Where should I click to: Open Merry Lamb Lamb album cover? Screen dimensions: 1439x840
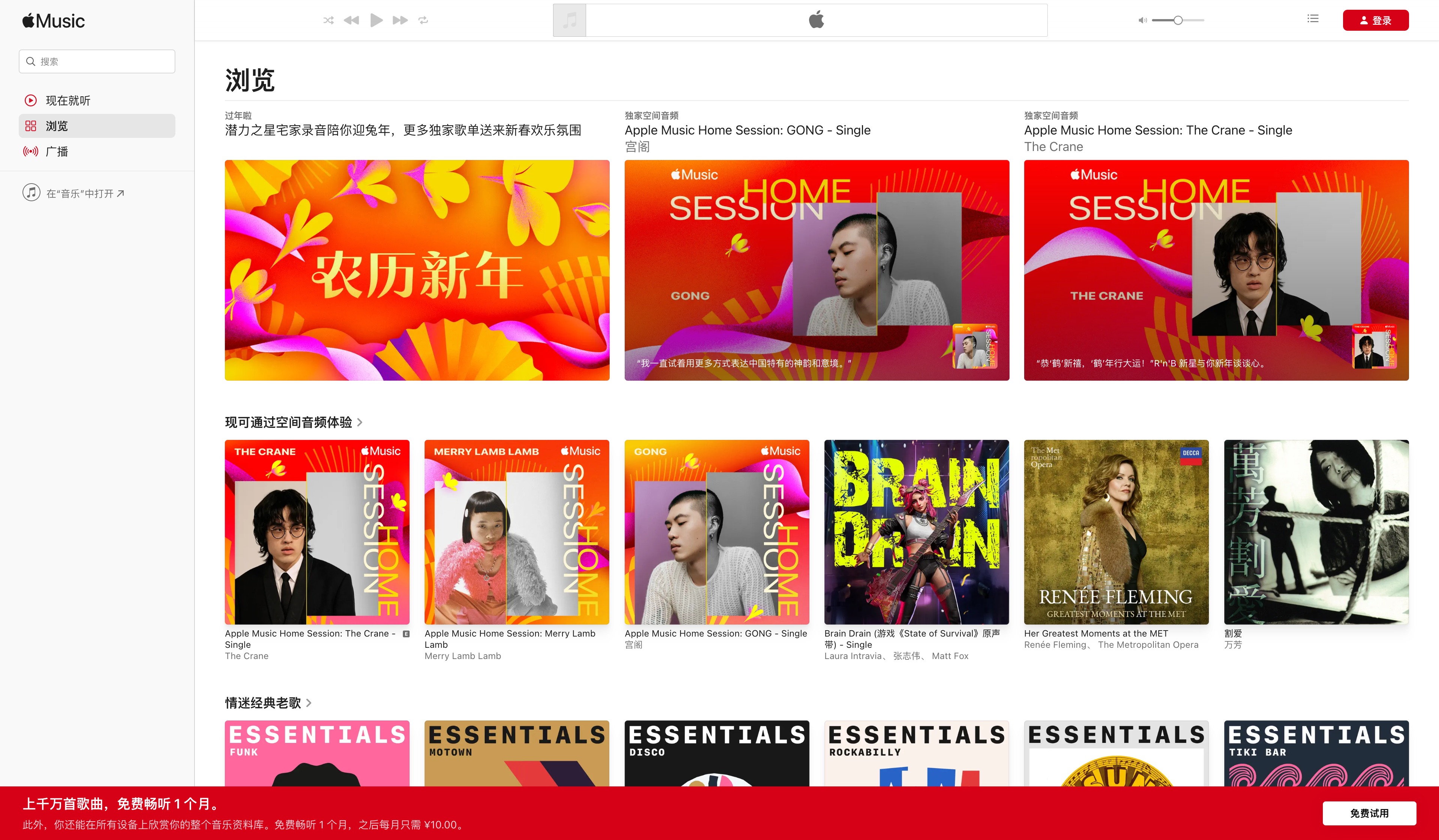(x=517, y=532)
